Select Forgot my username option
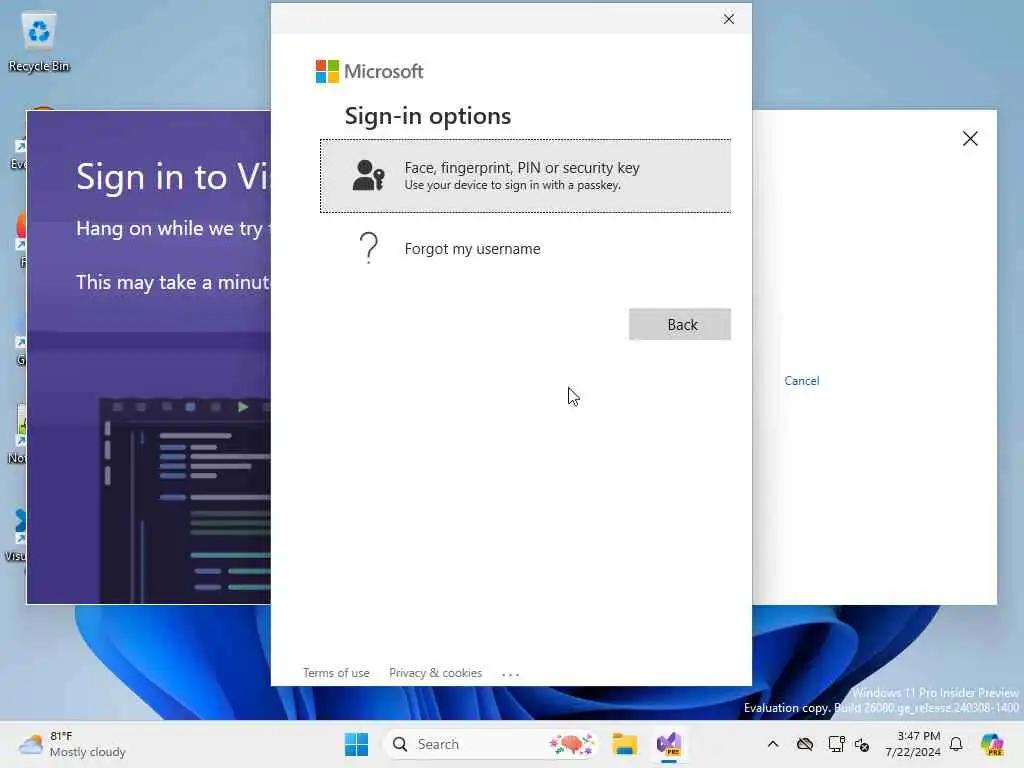This screenshot has height=768, width=1024. 525,249
